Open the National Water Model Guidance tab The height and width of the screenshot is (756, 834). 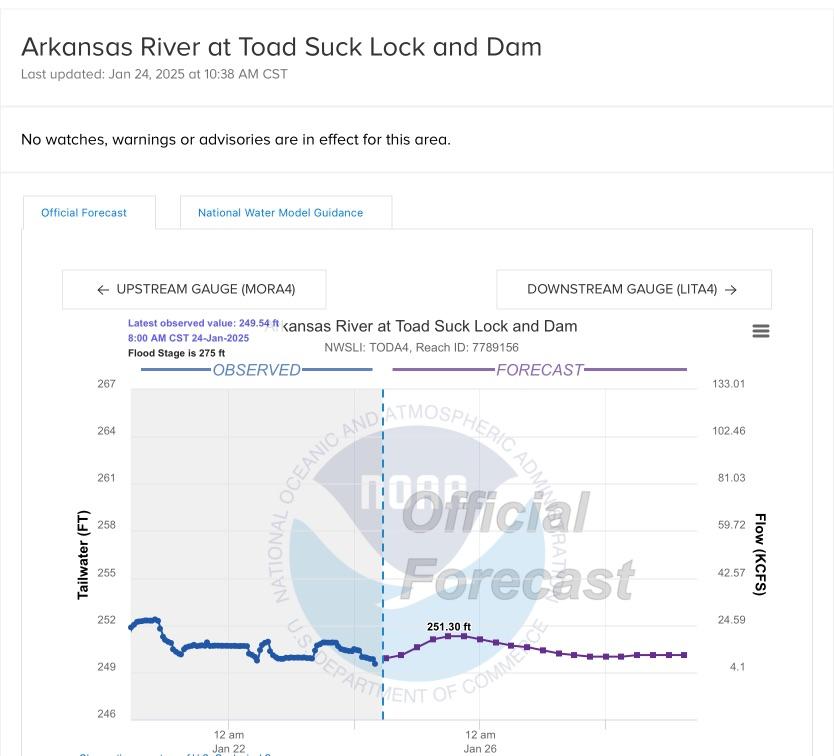280,213
